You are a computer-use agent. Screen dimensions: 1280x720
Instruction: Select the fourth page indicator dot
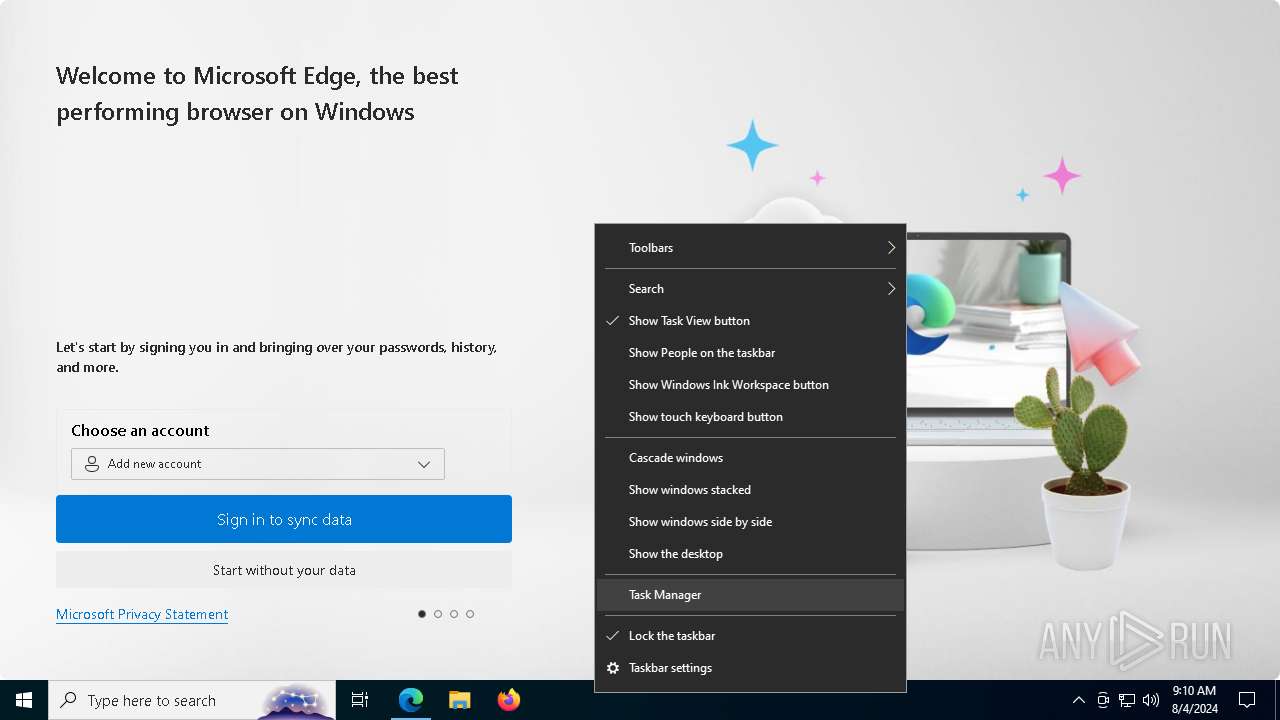coord(470,614)
